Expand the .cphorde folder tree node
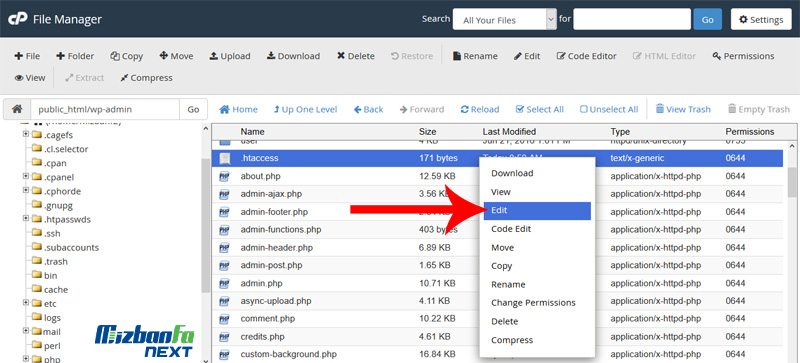Image resolution: width=800 pixels, height=363 pixels. click(25, 191)
